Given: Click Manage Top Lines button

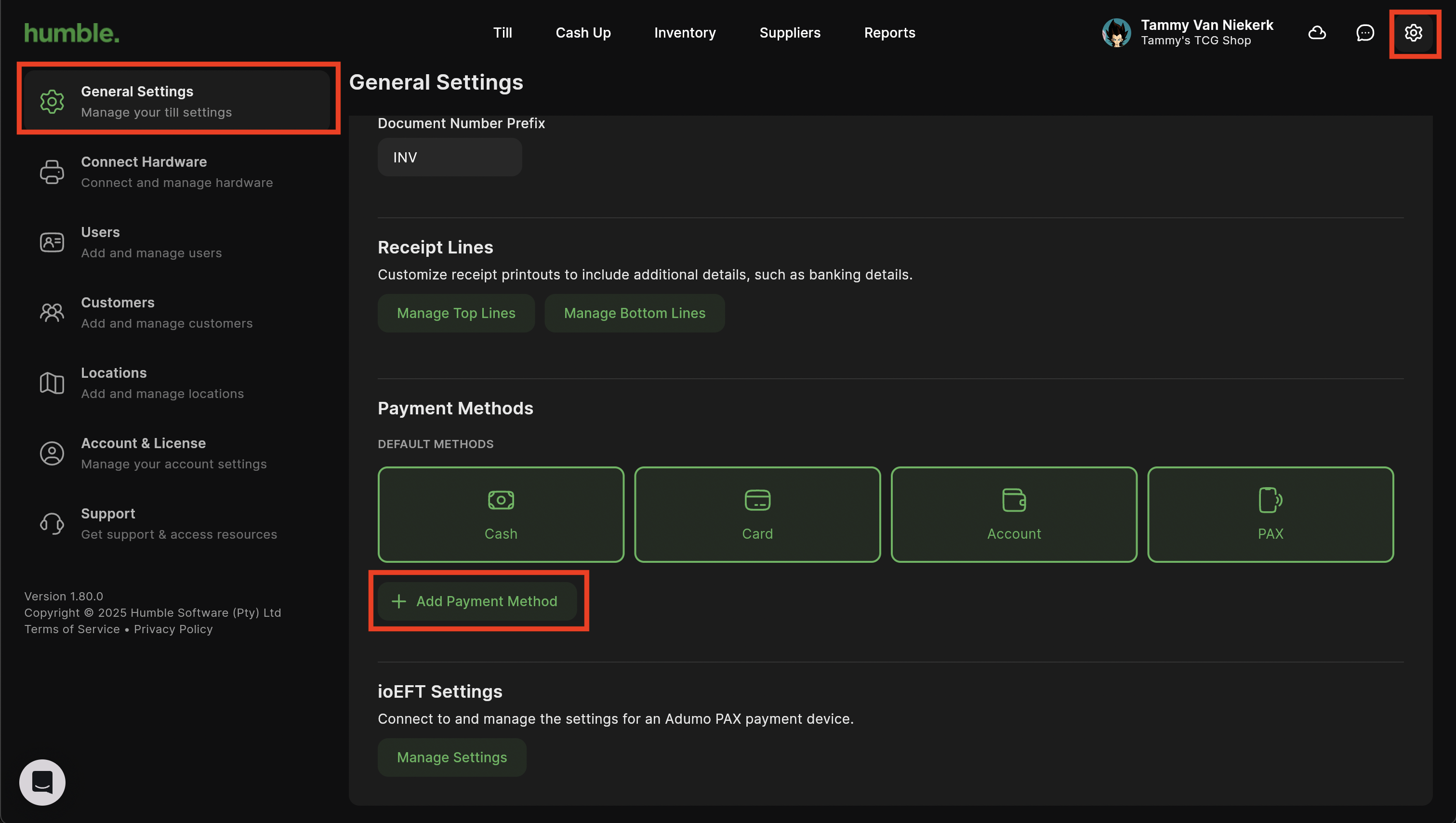Looking at the screenshot, I should [x=456, y=313].
